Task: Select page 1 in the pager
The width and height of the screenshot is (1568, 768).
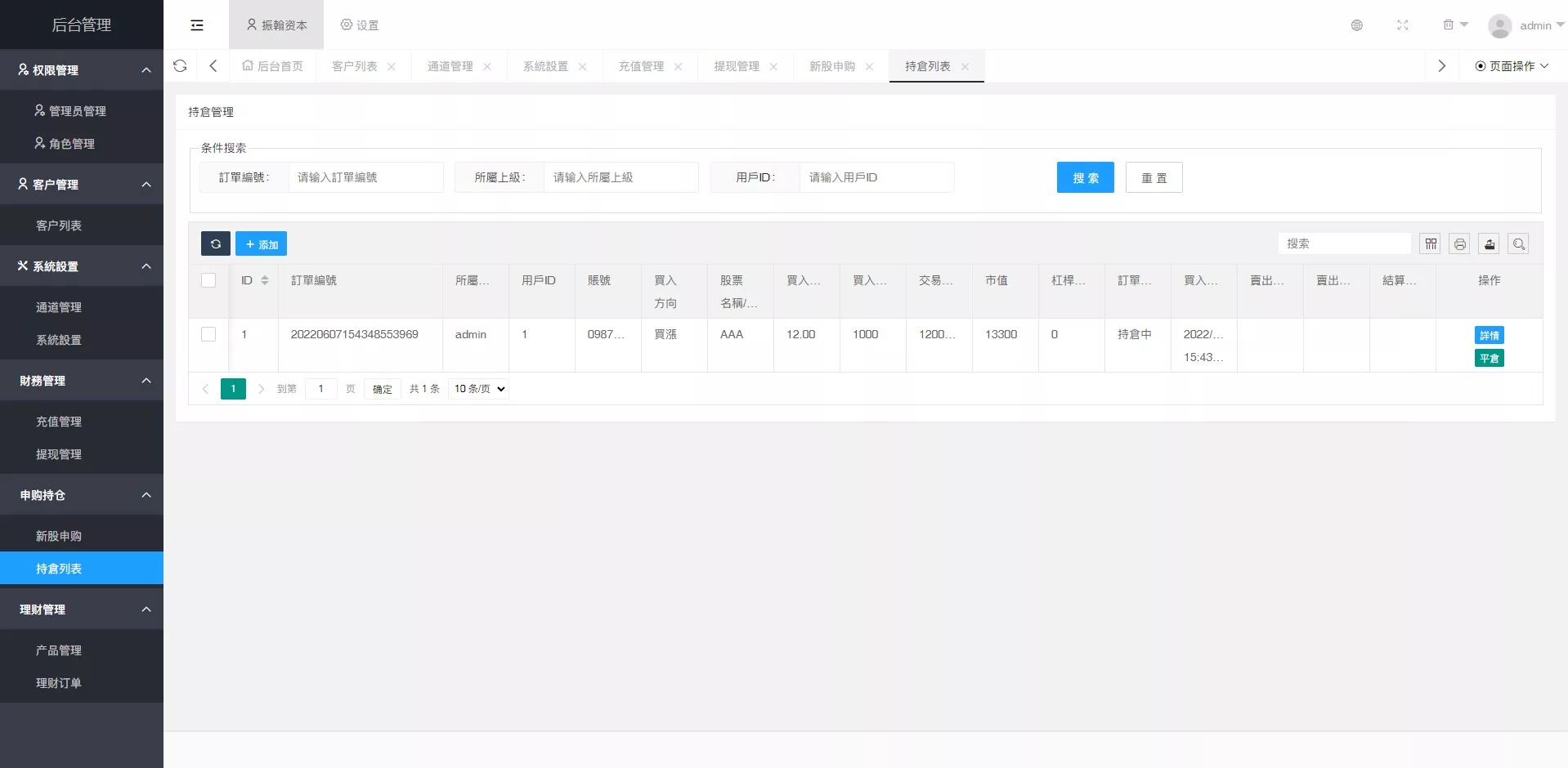Action: [x=233, y=389]
